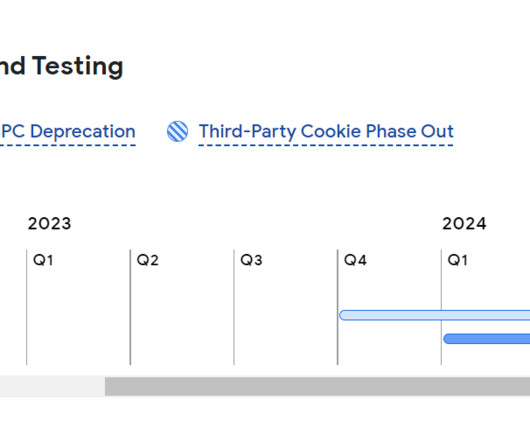530x443 pixels.
Task: Click the Testing heading text
Action: click(x=78, y=67)
